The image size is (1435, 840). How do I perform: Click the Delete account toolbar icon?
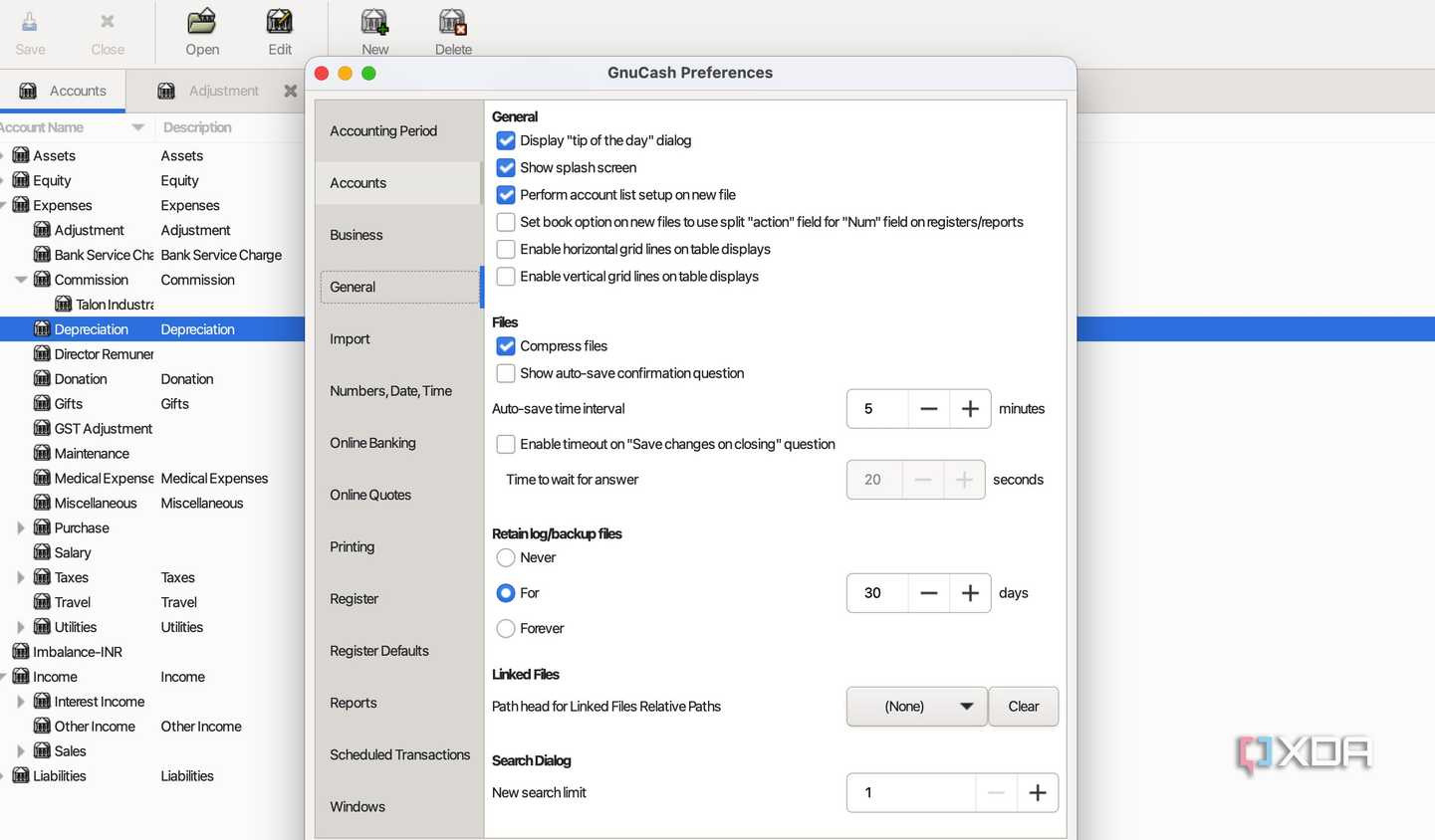point(453,21)
